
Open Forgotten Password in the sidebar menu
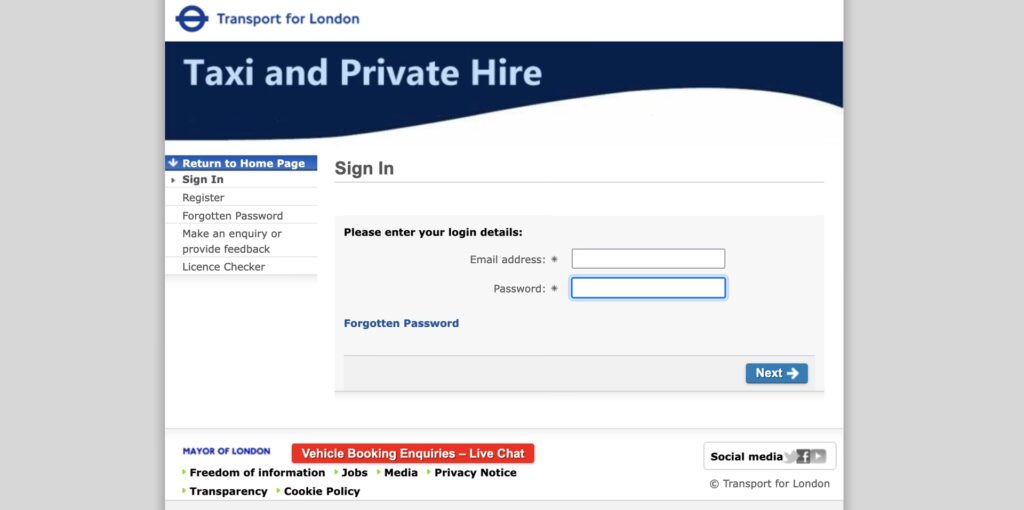[232, 216]
